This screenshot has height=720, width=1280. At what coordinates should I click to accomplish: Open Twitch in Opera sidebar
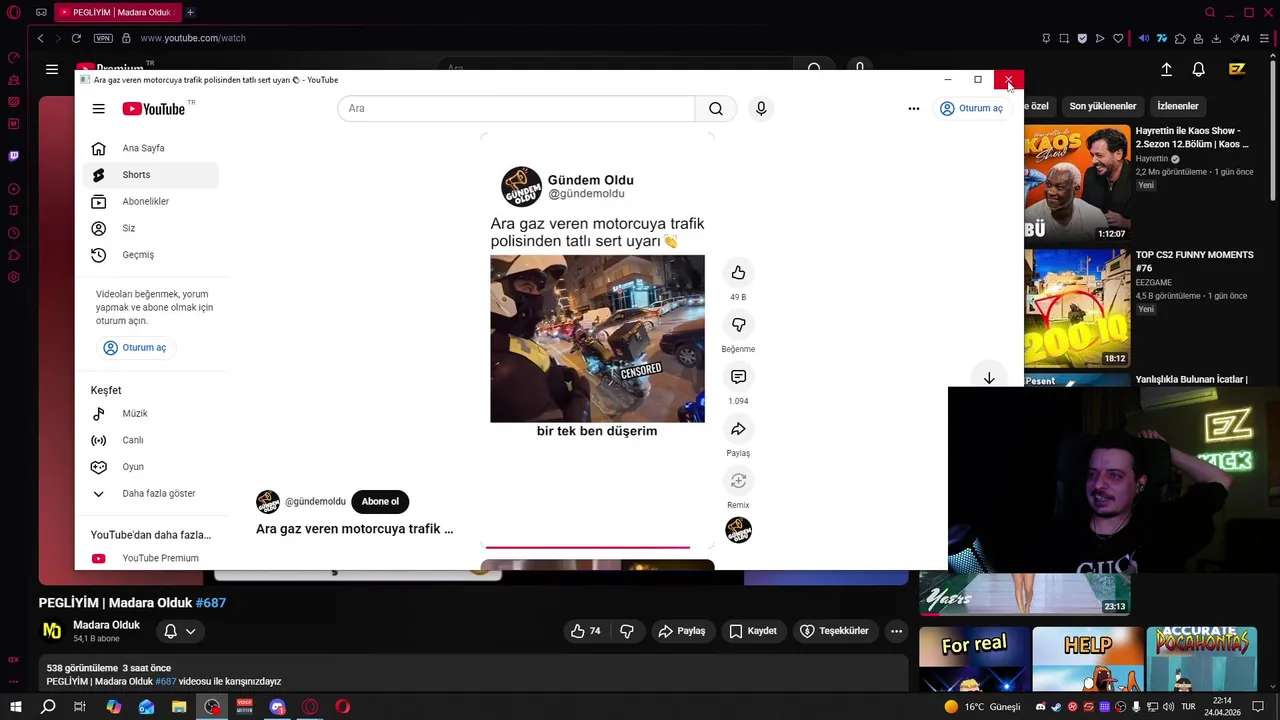pyautogui.click(x=14, y=156)
